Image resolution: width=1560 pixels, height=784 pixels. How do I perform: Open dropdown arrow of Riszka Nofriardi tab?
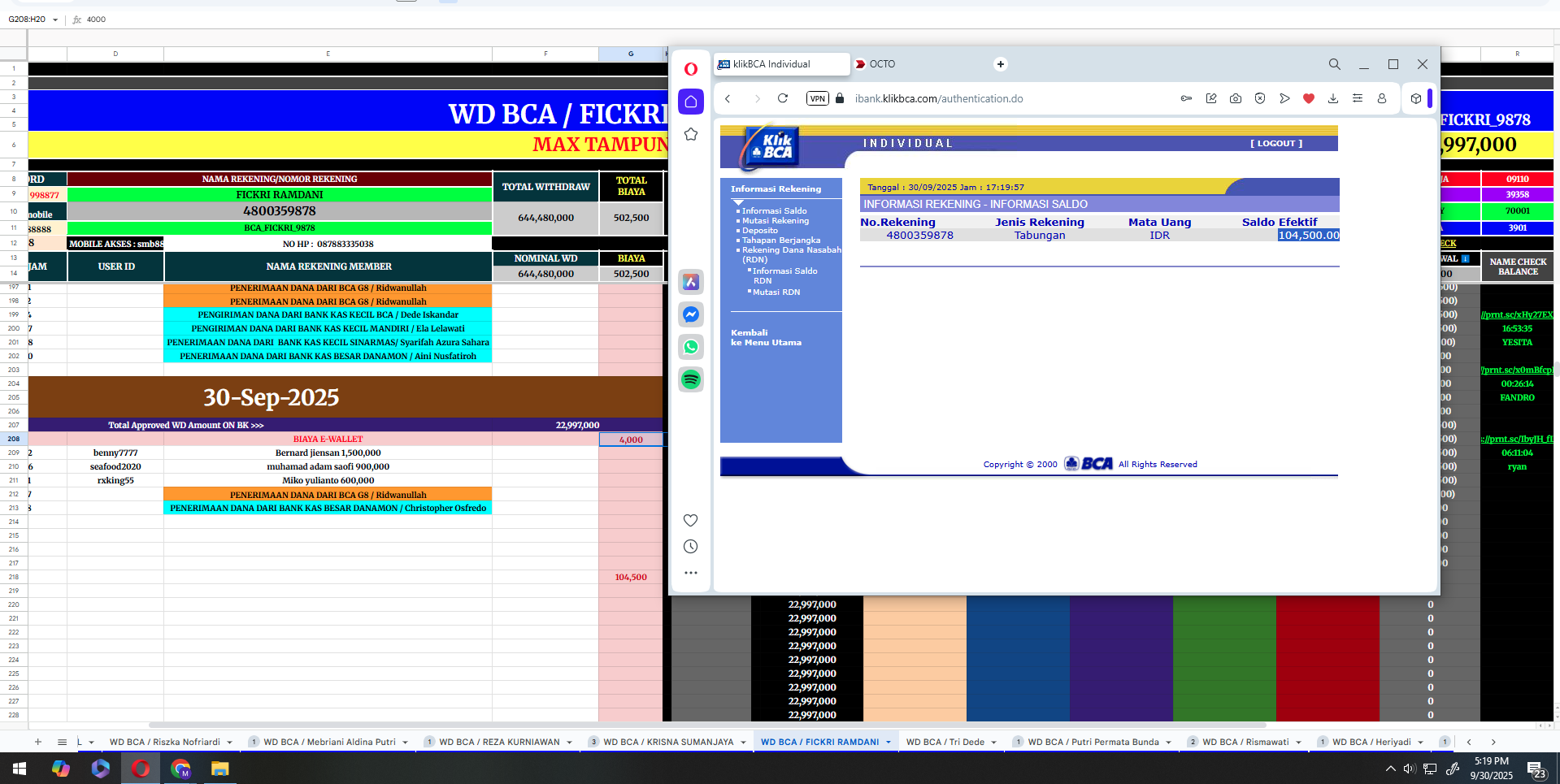pyautogui.click(x=229, y=742)
